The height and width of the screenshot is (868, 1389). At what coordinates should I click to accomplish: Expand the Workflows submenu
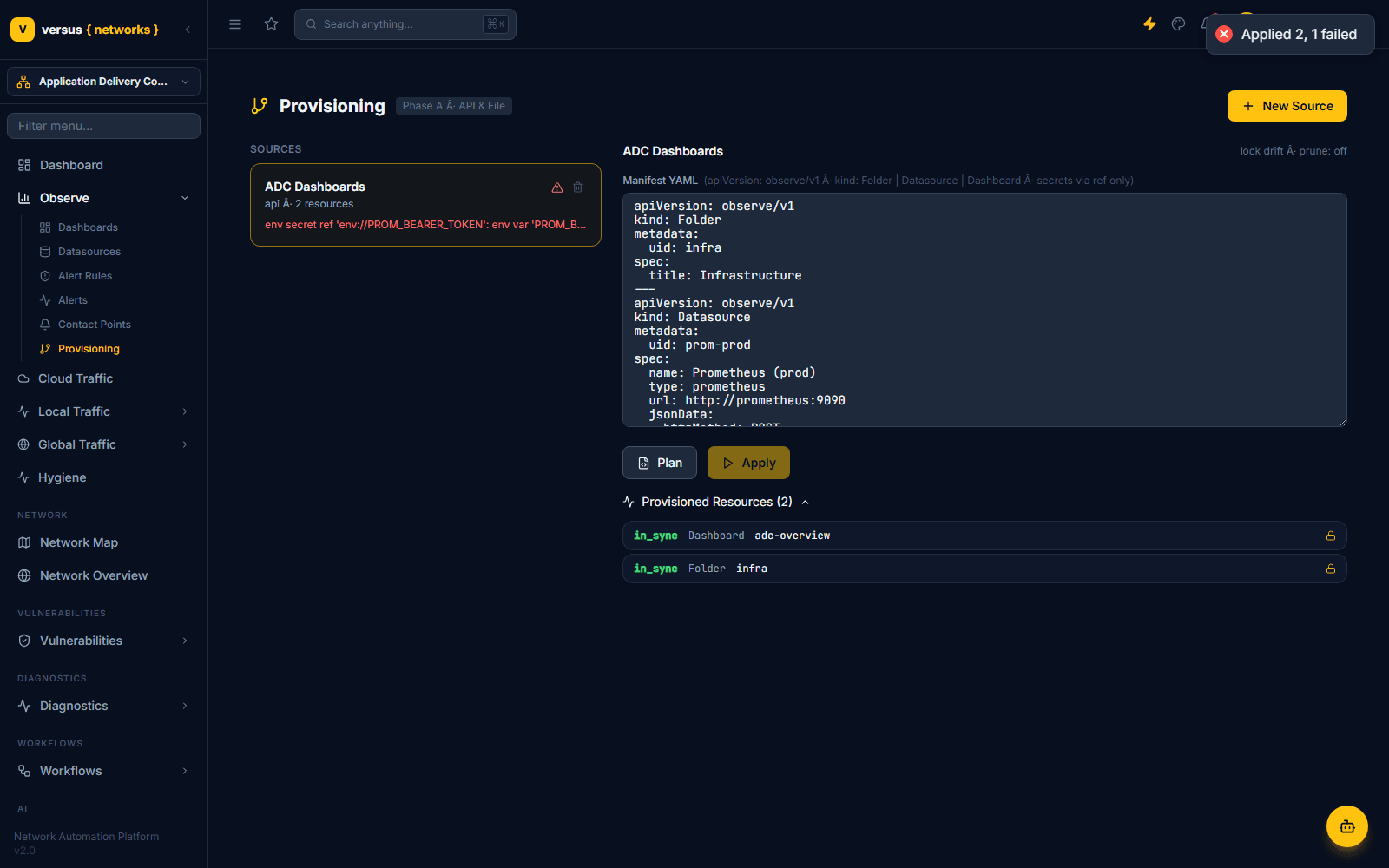[x=185, y=771]
